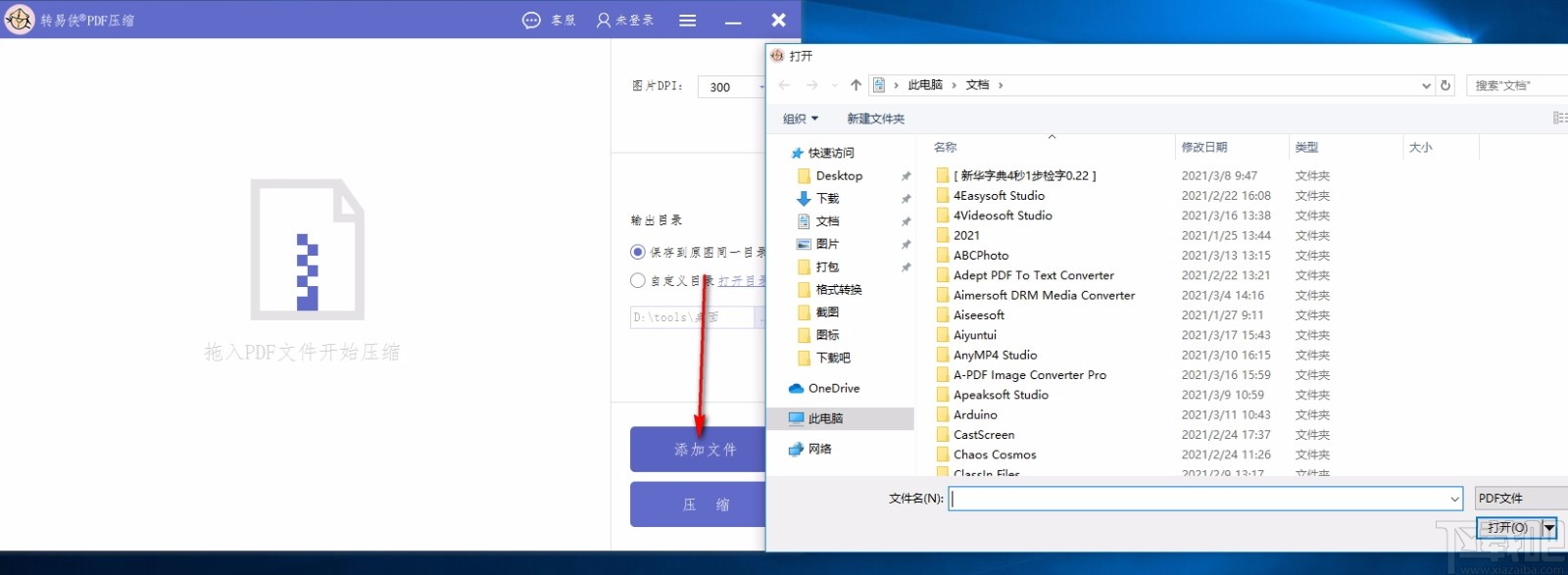Open the hamburger menu in PDF compressor
This screenshot has width=1568, height=575.
[688, 20]
